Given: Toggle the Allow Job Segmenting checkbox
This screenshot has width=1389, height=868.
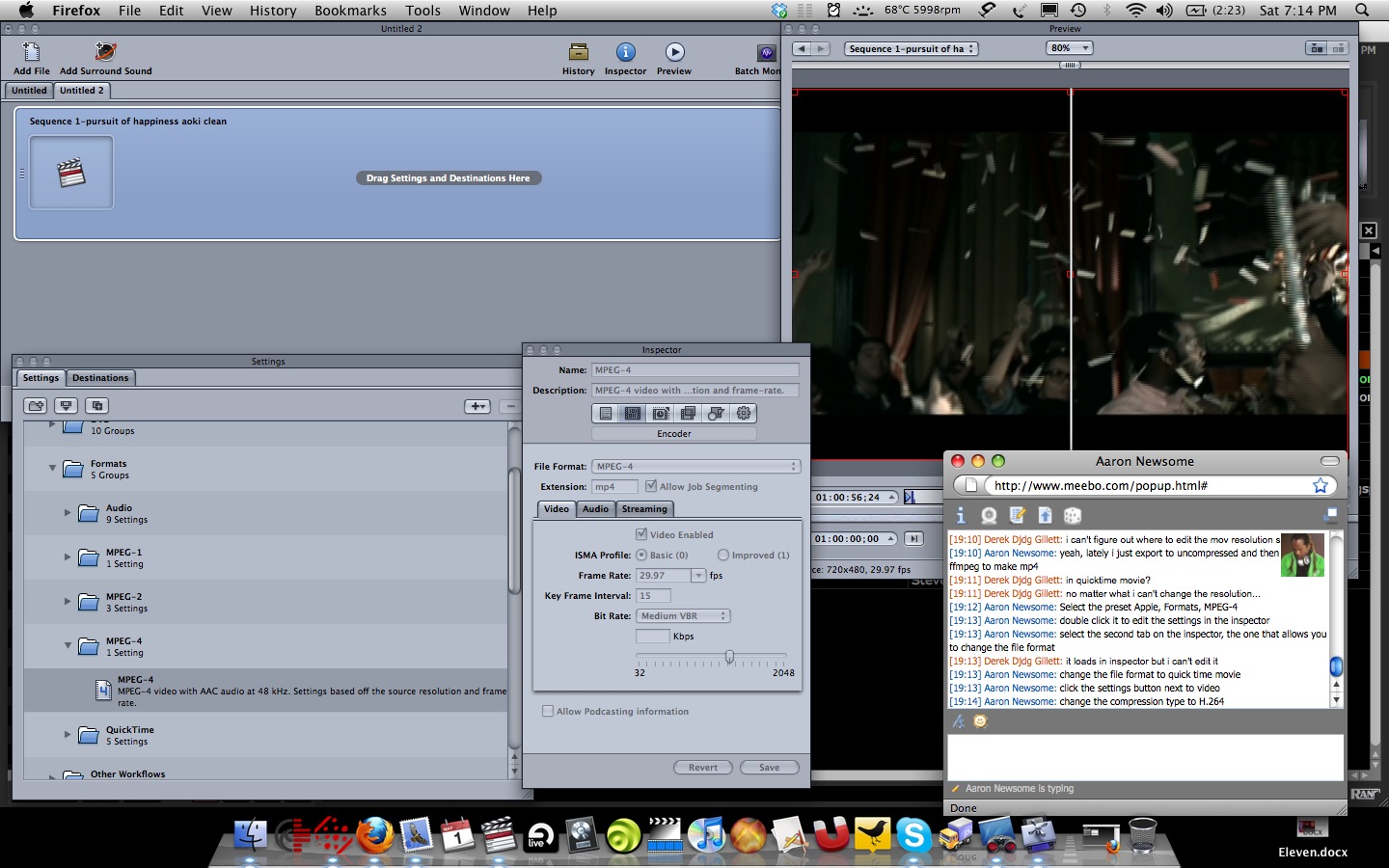Looking at the screenshot, I should tap(651, 486).
